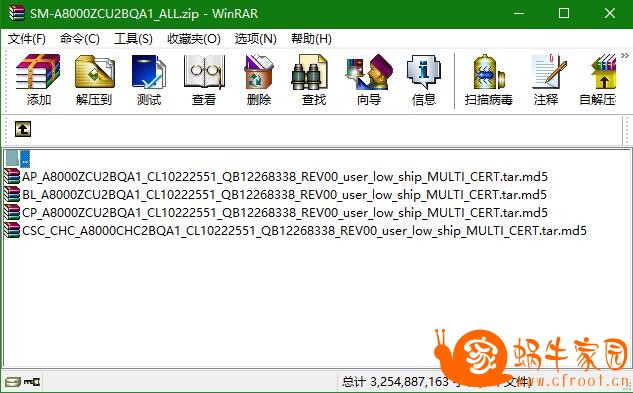Click the drive icon in the status bar
The image size is (633, 393).
13,382
